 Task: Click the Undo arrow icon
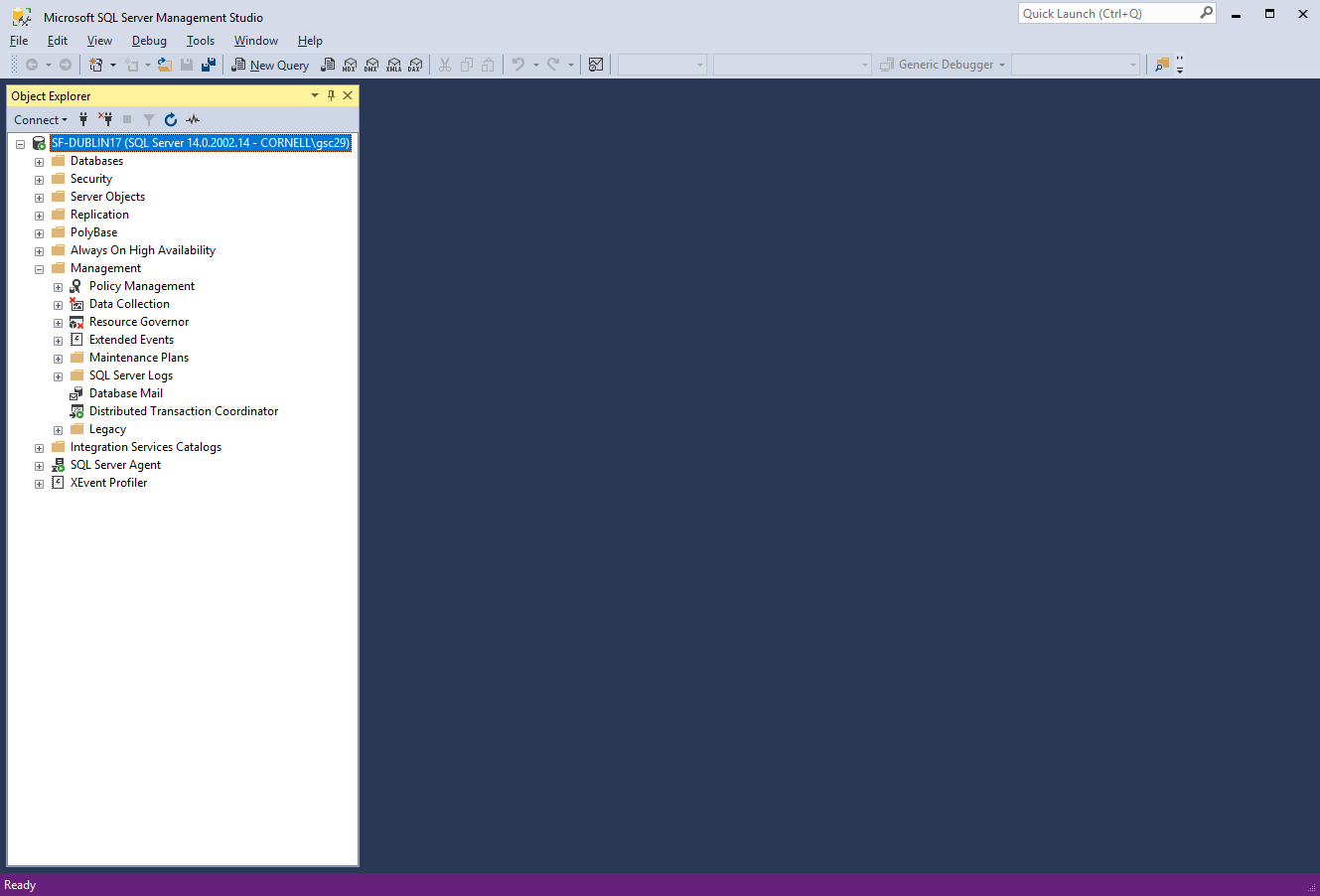(x=517, y=65)
